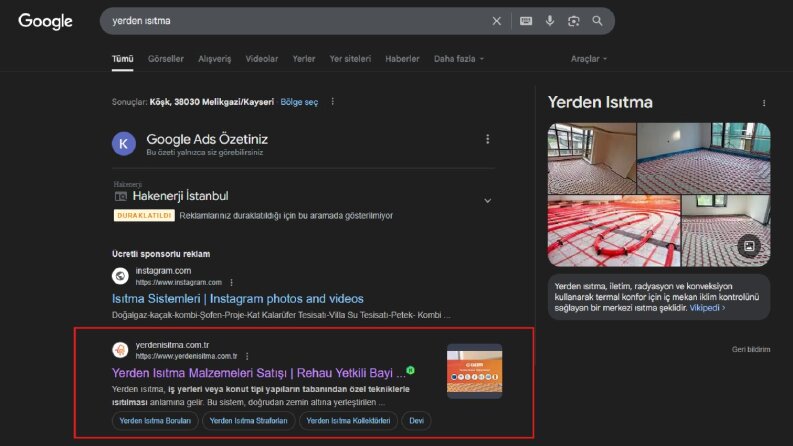Click yerdenisitma.com.tr site favicon
Viewport: 793px width, 446px height.
click(x=120, y=350)
